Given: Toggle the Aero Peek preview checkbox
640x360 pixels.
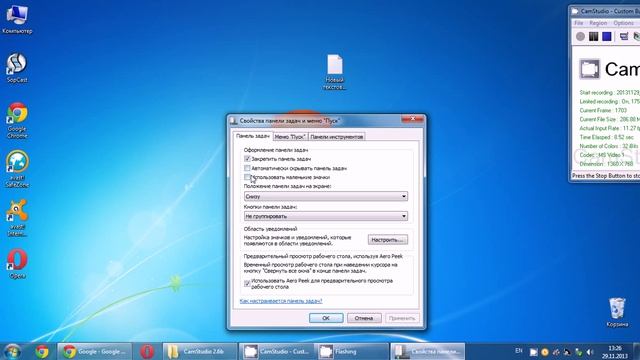Looking at the screenshot, I should pos(247,284).
